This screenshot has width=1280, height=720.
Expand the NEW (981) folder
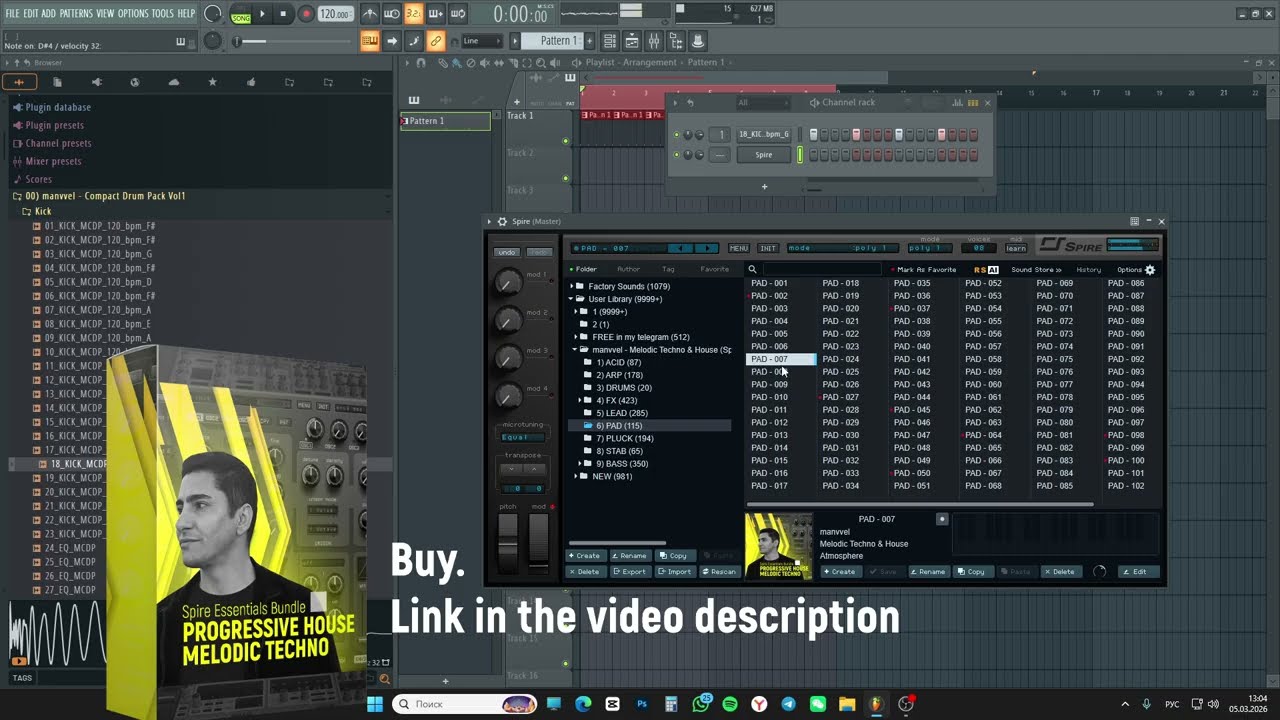click(x=577, y=476)
